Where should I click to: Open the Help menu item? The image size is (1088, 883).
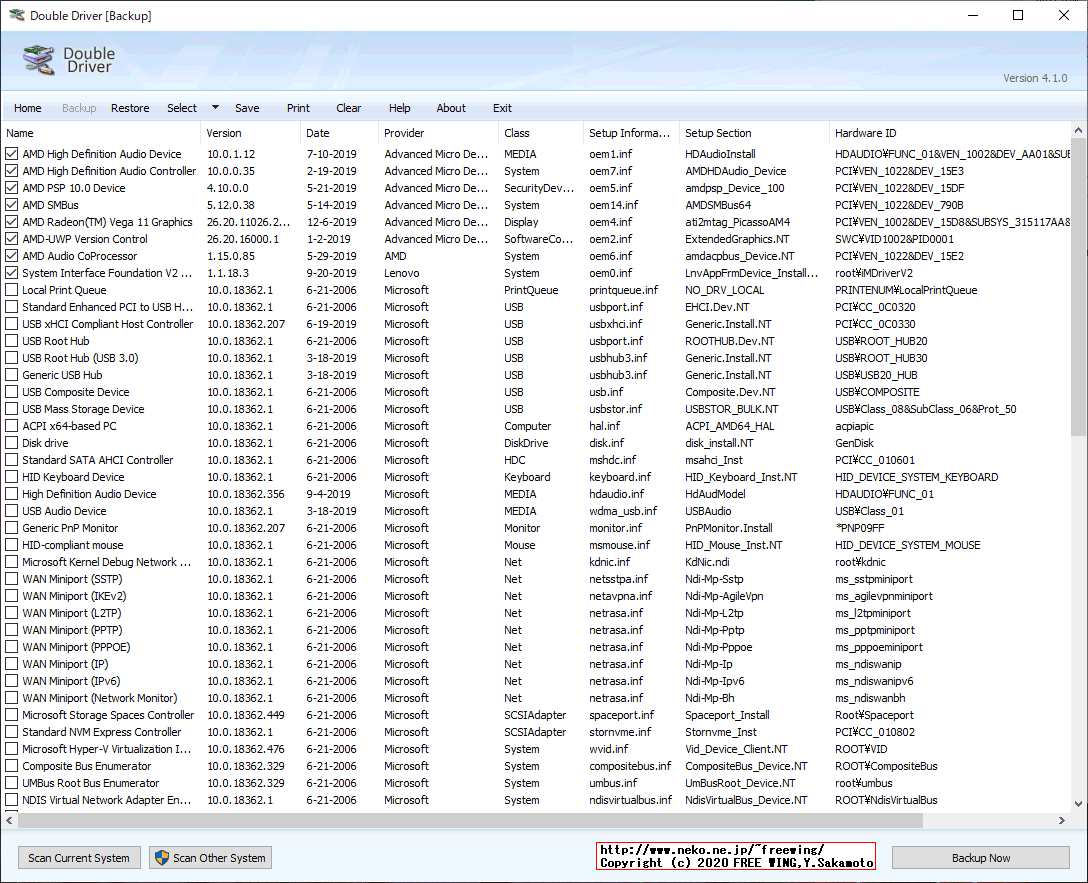pyautogui.click(x=399, y=108)
